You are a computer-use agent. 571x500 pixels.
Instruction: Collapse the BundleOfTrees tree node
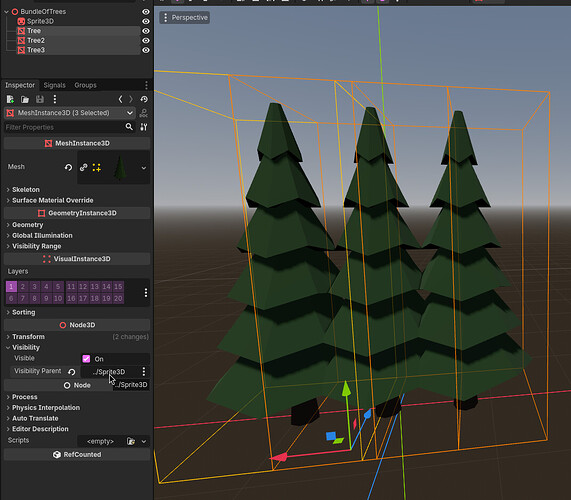(x=6, y=12)
